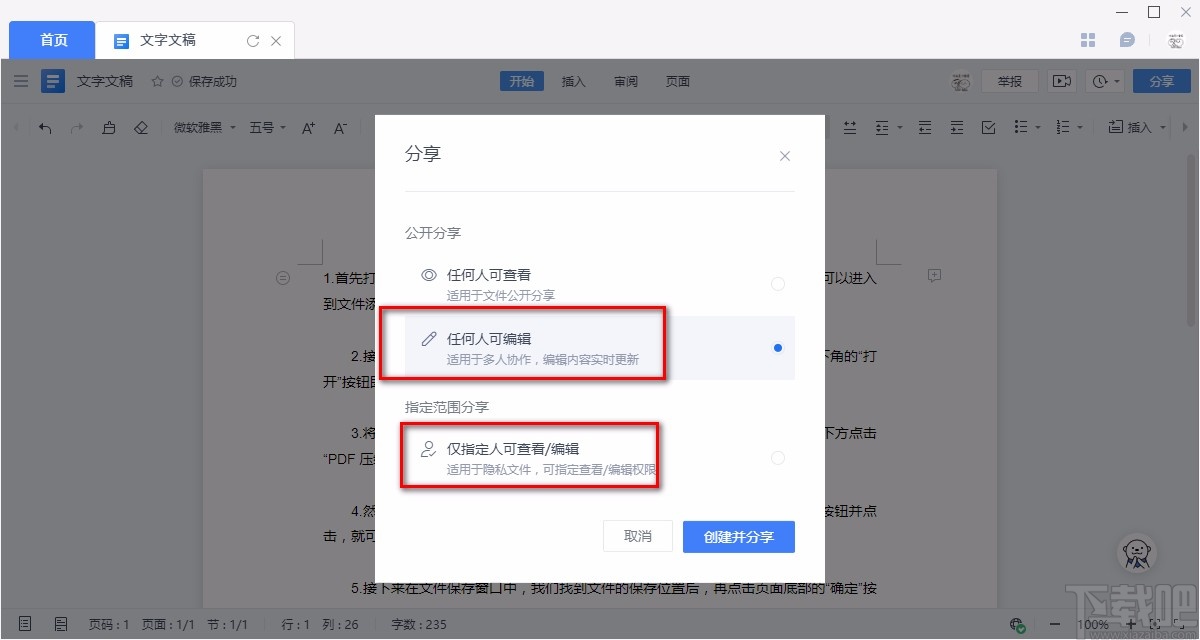Switch to the 插入 ribbon tab
This screenshot has width=1200, height=640.
pyautogui.click(x=573, y=81)
